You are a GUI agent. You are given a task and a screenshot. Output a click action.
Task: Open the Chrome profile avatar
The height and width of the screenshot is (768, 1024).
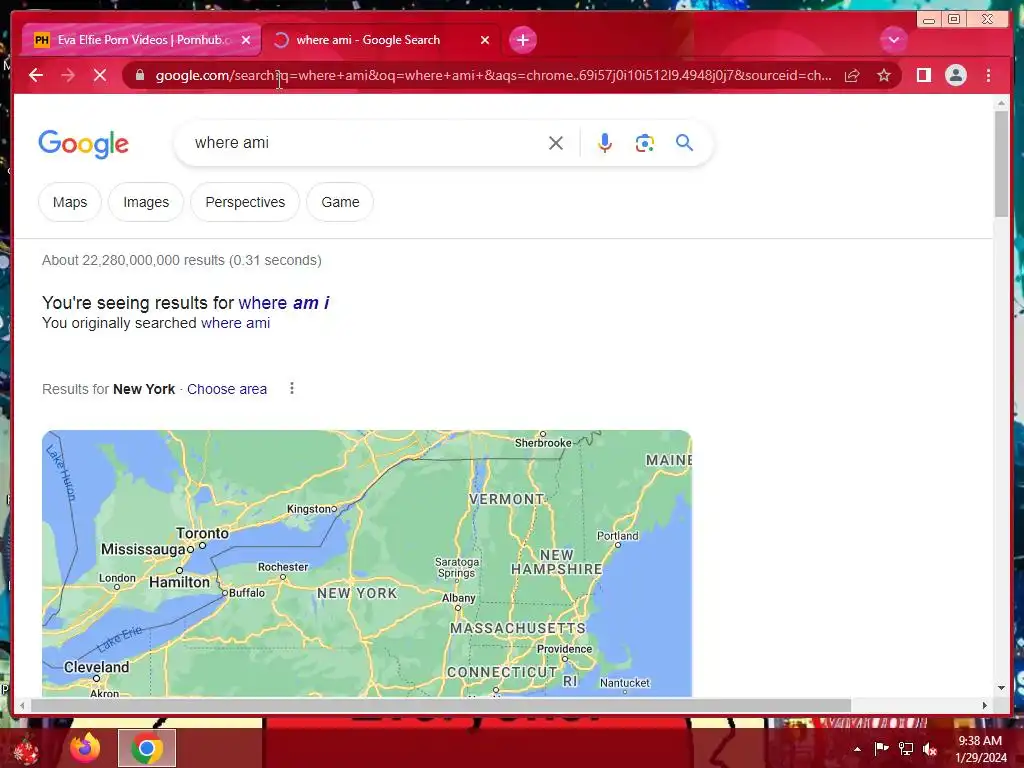point(955,76)
